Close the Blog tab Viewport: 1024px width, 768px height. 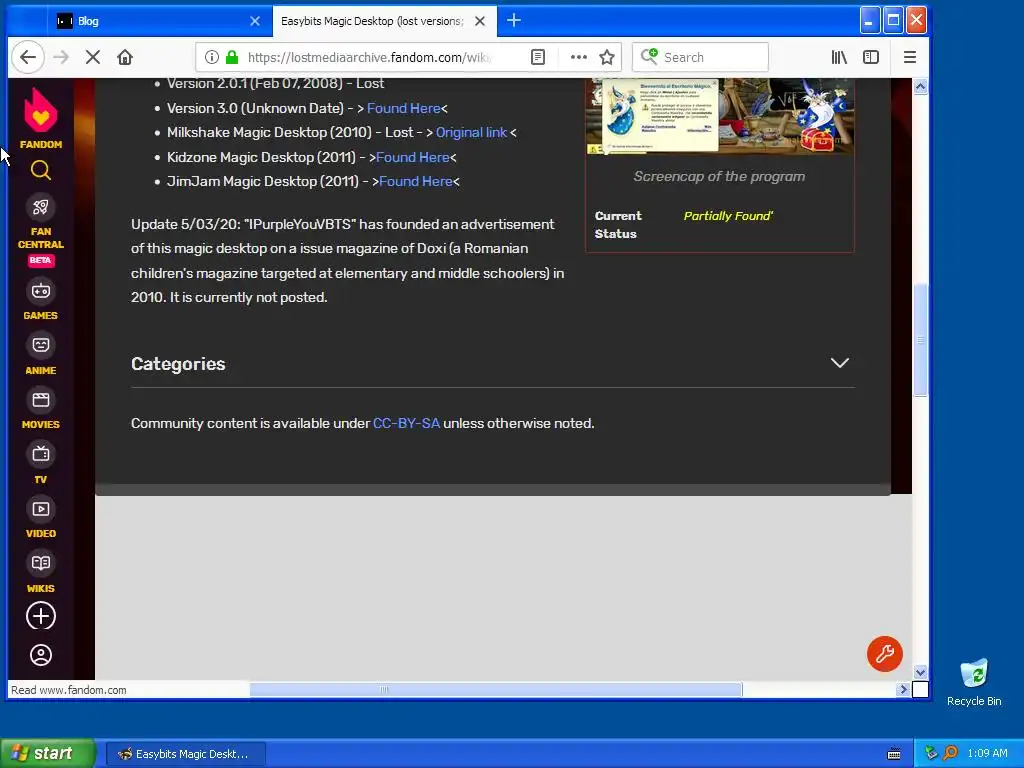click(255, 21)
